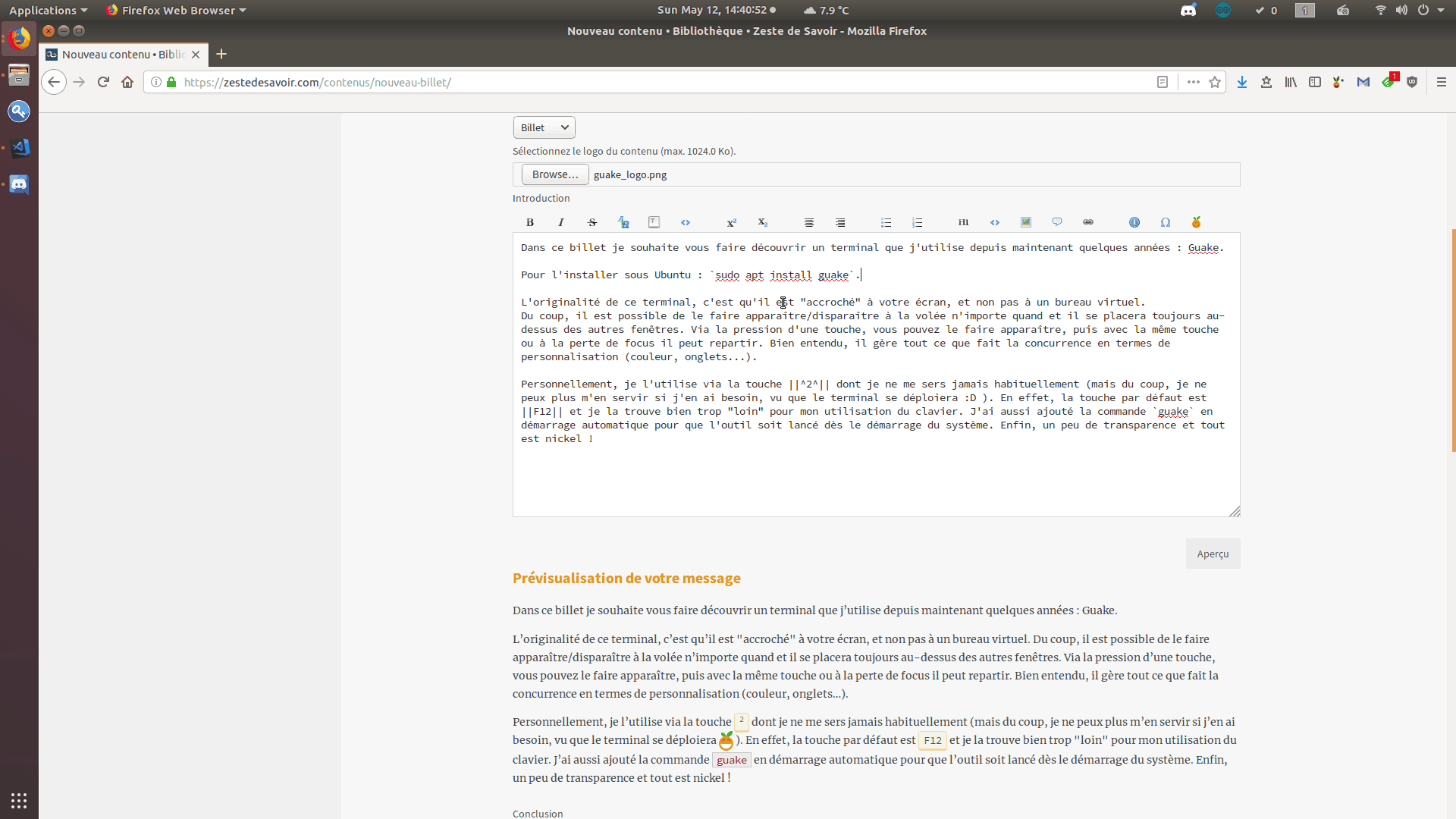This screenshot has height=819, width=1456.
Task: Toggle bold formatting in editor toolbar
Action: coord(530,222)
